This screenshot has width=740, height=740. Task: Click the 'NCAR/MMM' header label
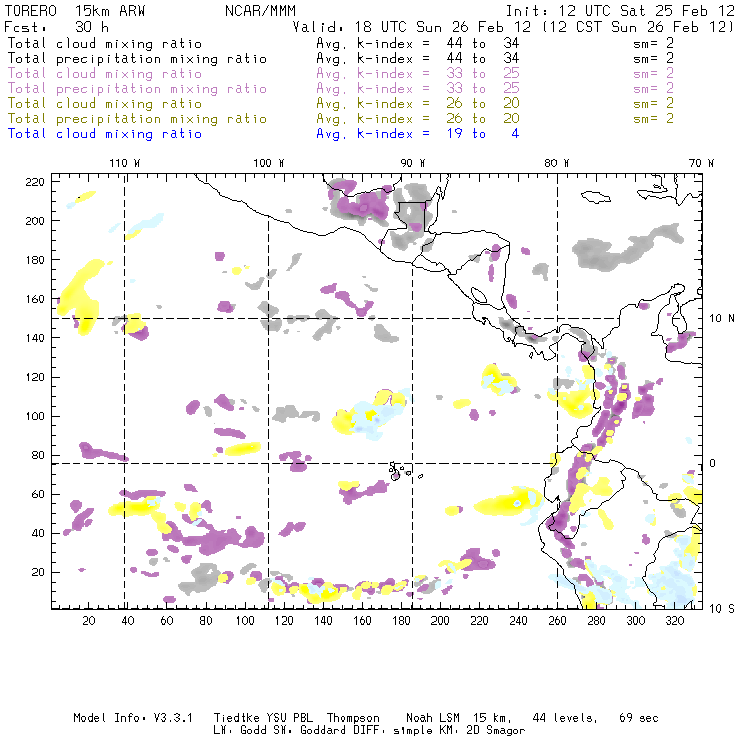pos(261,10)
